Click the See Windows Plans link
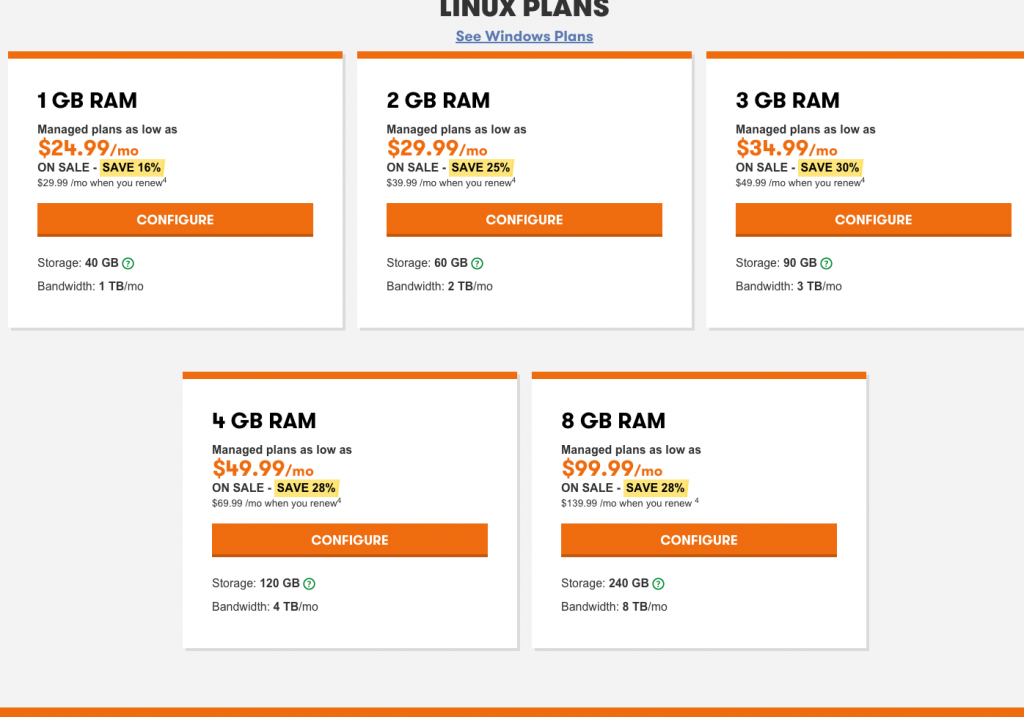This screenshot has height=717, width=1024. click(524, 36)
